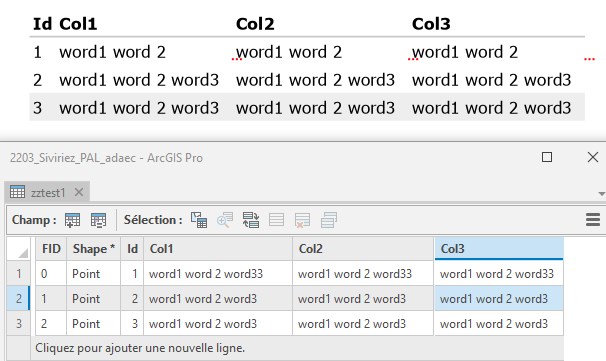Select the Shape * column header
This screenshot has height=361, width=606.
(94, 249)
